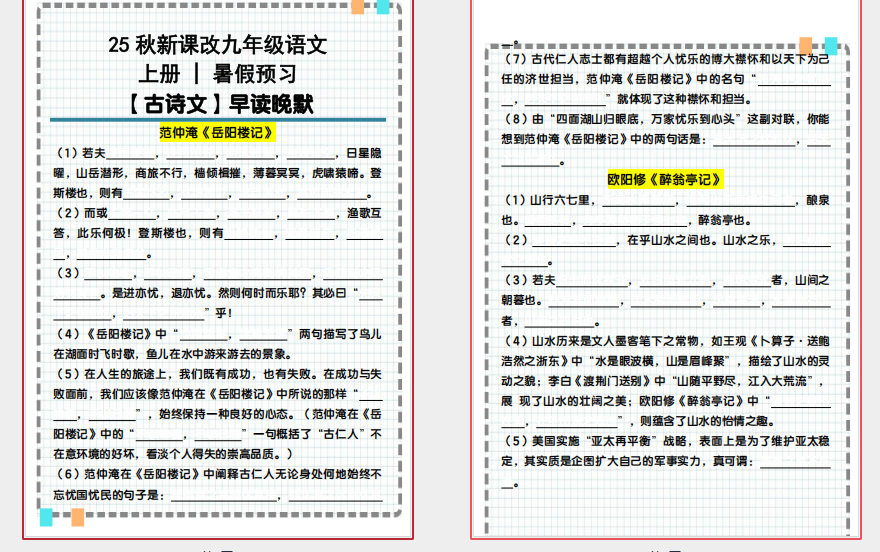Click the cyan square at left page bottom

click(46, 517)
